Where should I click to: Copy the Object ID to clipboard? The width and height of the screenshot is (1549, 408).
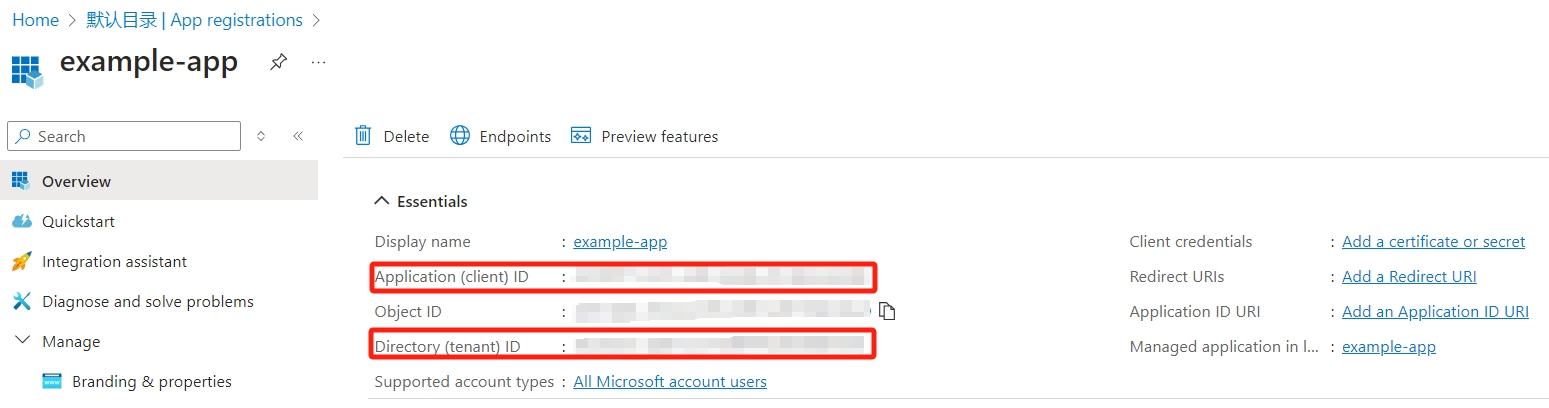click(887, 311)
